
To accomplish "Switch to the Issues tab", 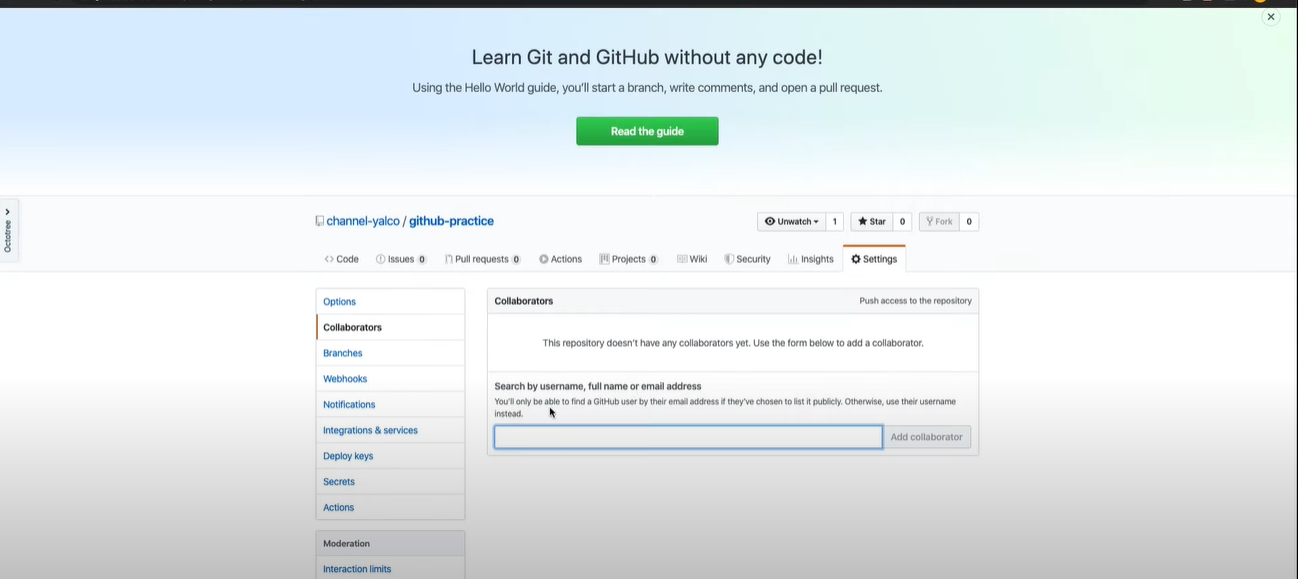I will point(401,259).
